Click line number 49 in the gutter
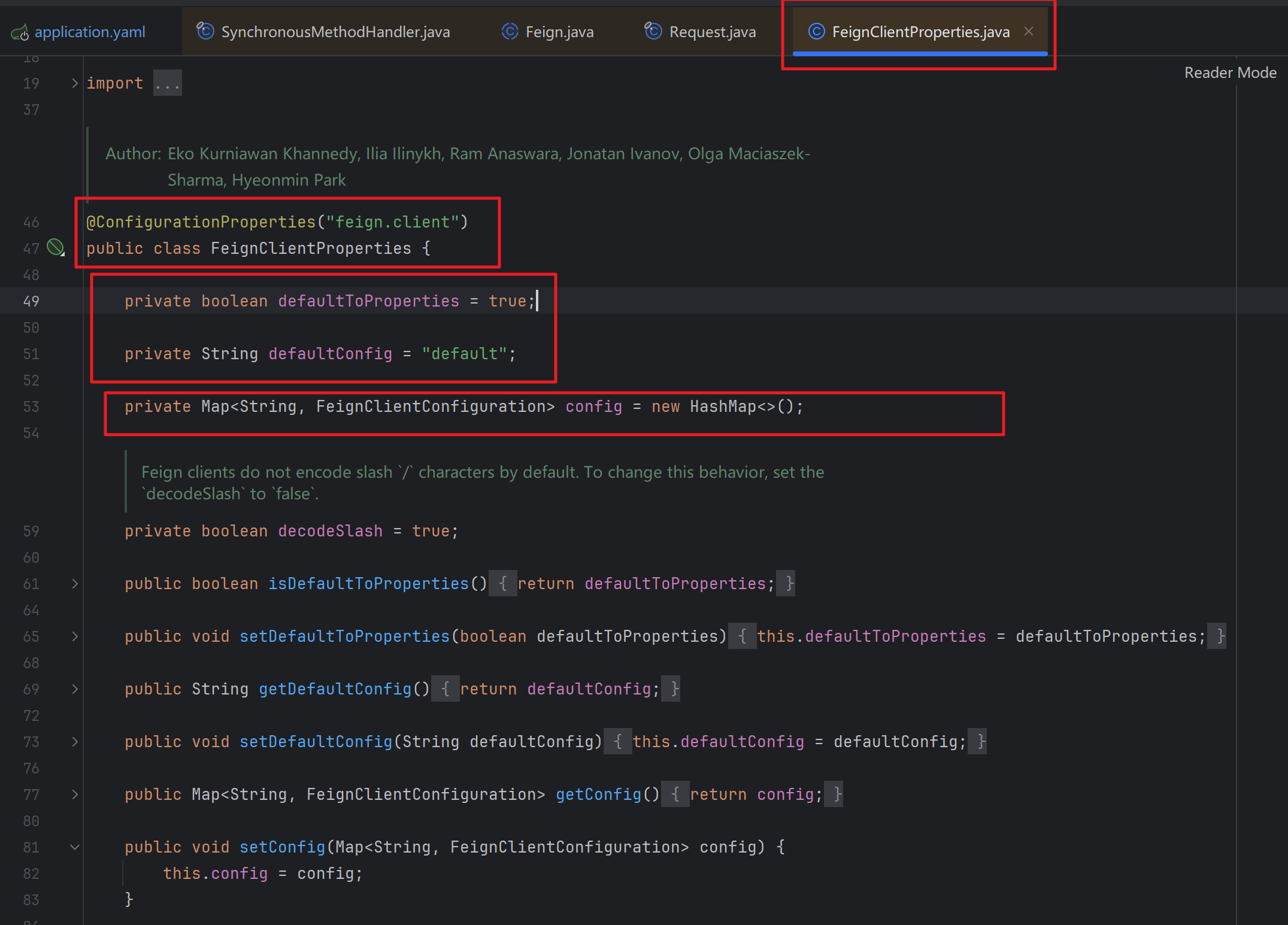Image resolution: width=1288 pixels, height=925 pixels. pyautogui.click(x=31, y=301)
